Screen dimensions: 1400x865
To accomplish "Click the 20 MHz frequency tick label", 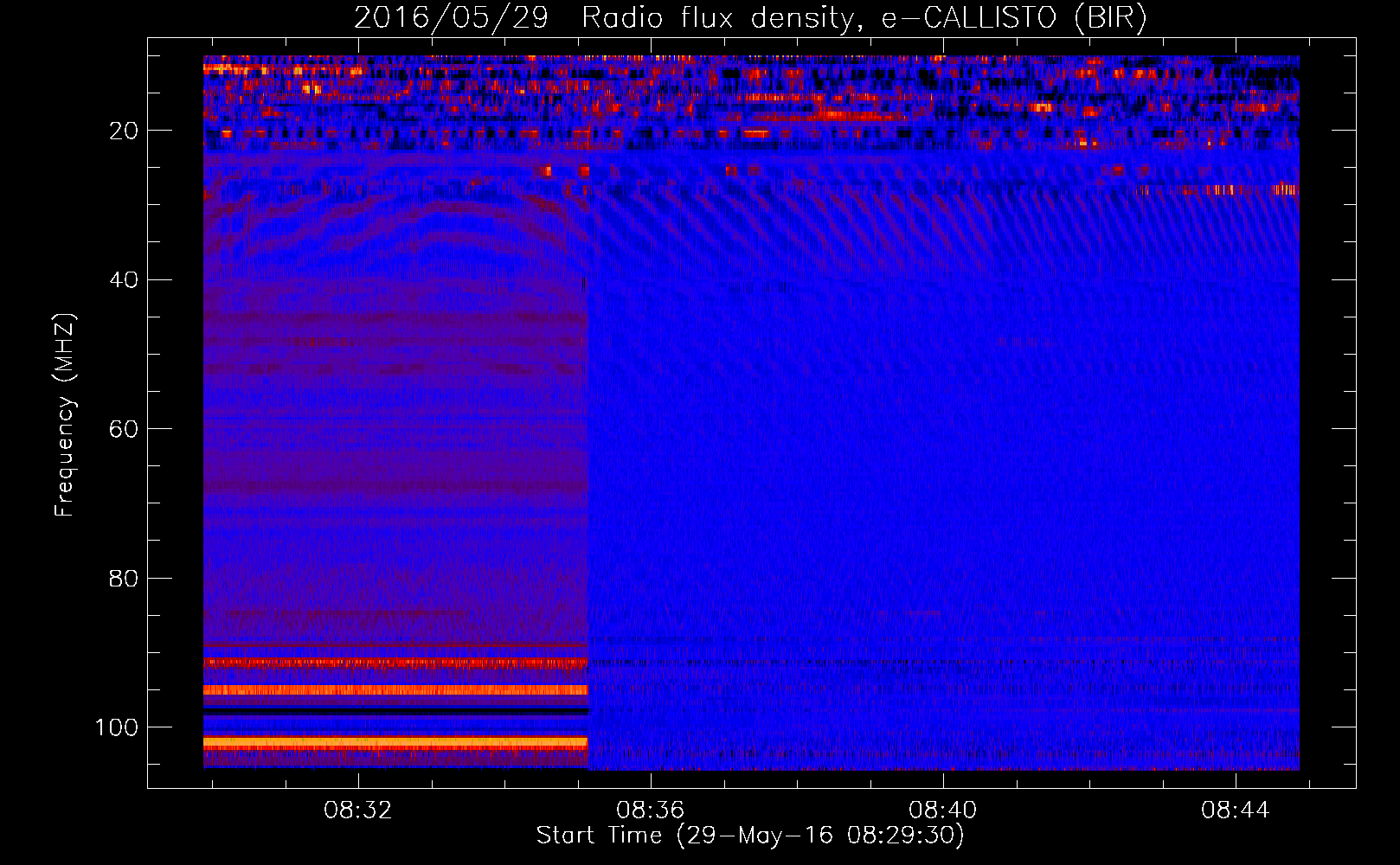I will click(125, 131).
